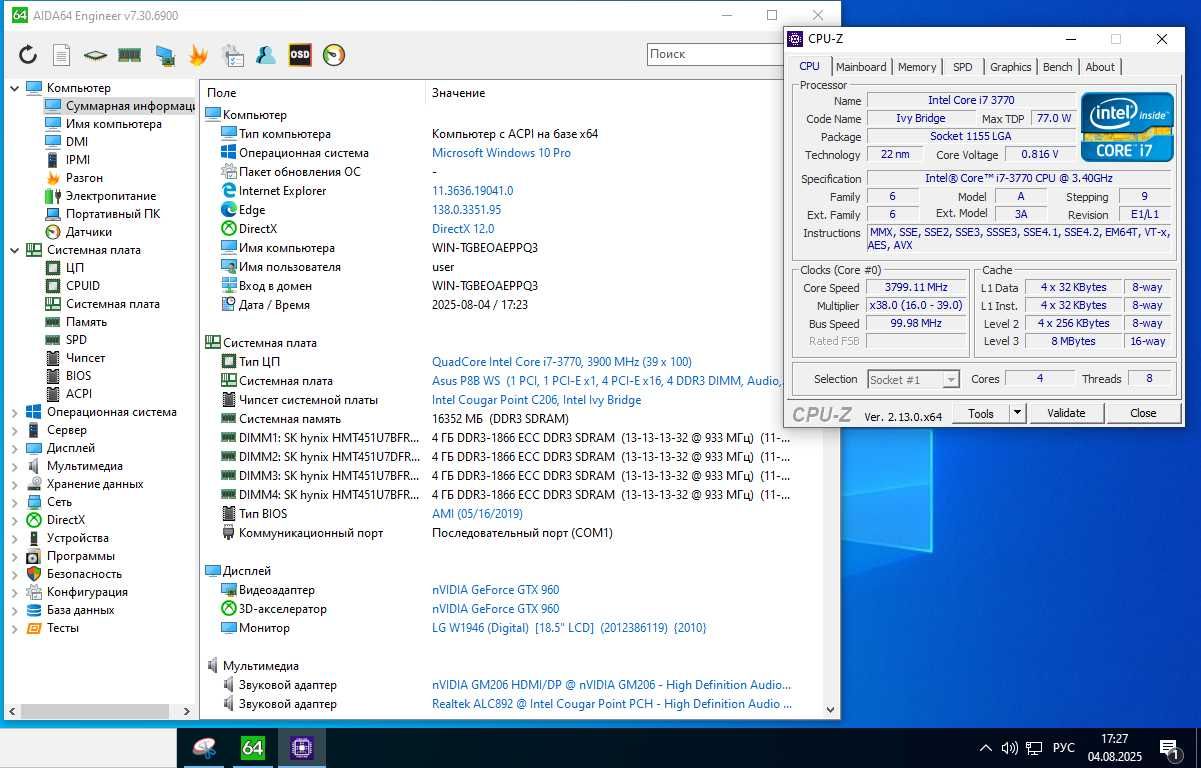1201x768 pixels.
Task: Open the Report document icon in AIDA64 toolbar
Action: [61, 55]
